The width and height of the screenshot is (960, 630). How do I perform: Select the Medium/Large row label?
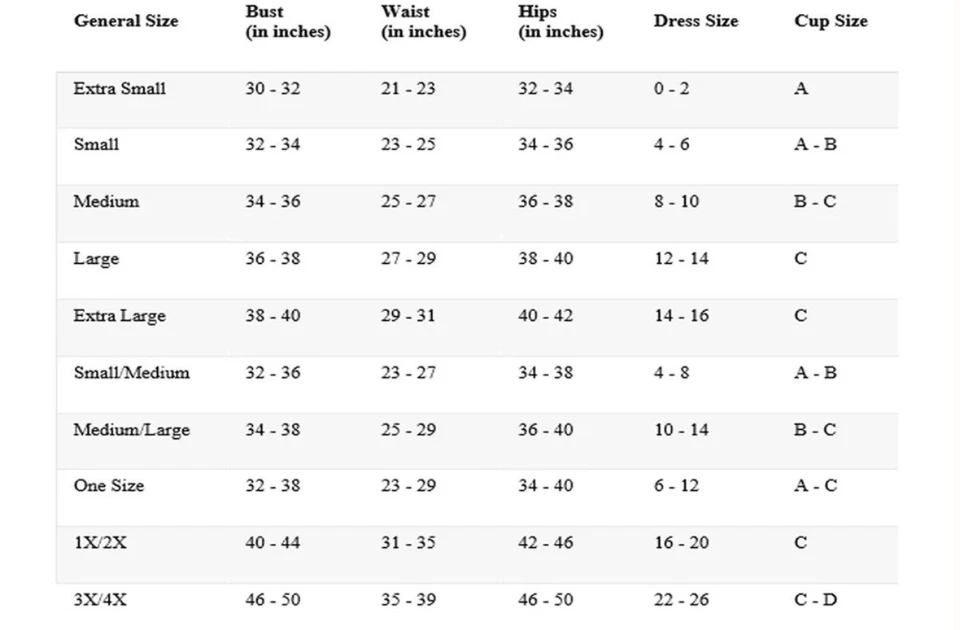coord(131,430)
